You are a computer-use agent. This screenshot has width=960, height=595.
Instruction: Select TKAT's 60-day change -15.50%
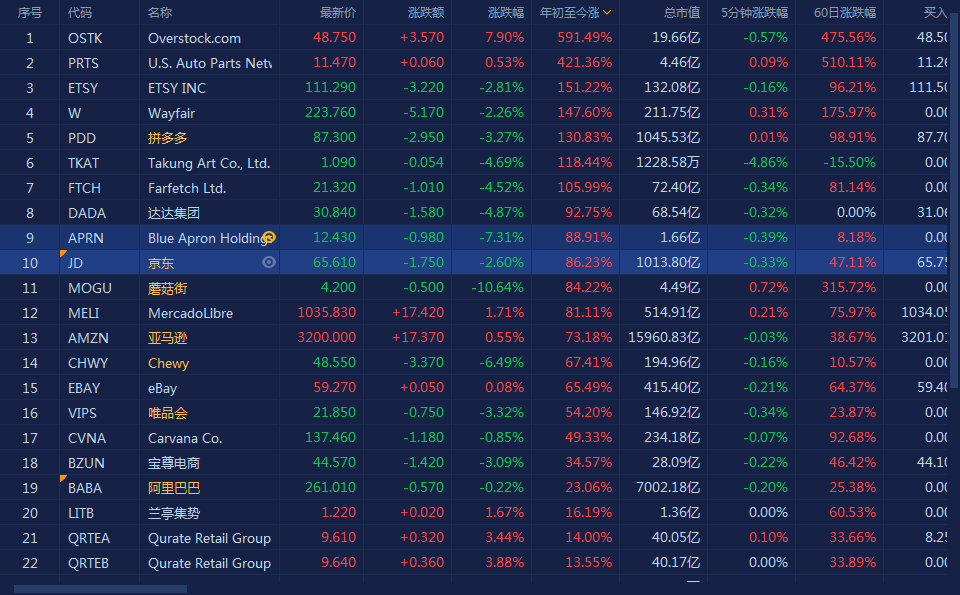(849, 162)
